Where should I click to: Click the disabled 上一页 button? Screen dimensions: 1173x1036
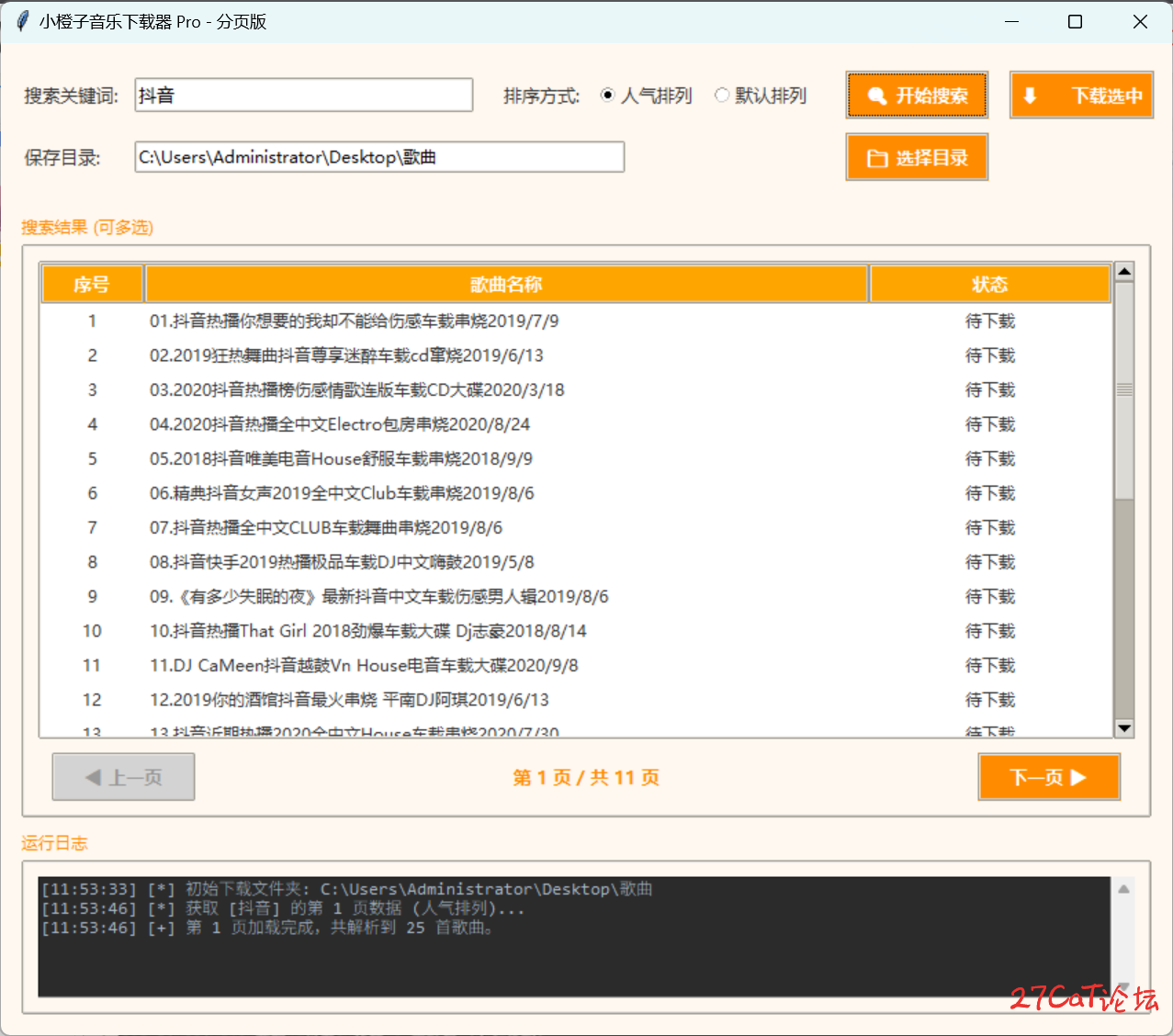pyautogui.click(x=123, y=777)
